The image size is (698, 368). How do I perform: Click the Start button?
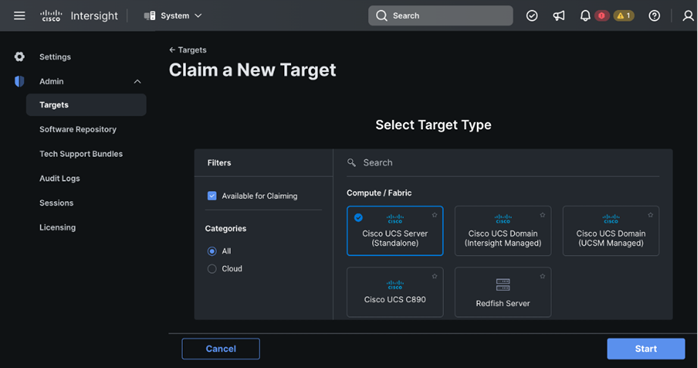click(x=646, y=349)
